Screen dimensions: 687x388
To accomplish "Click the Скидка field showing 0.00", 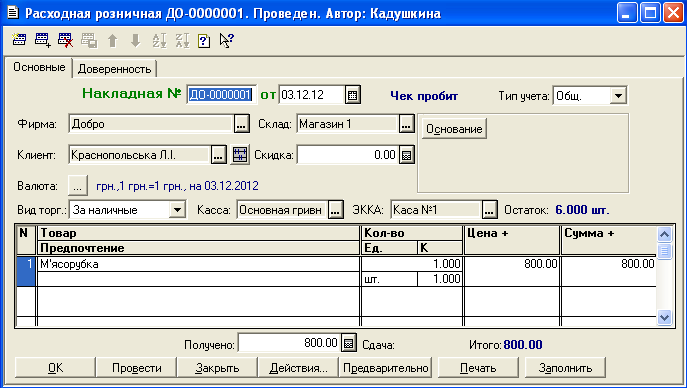I will [348, 155].
